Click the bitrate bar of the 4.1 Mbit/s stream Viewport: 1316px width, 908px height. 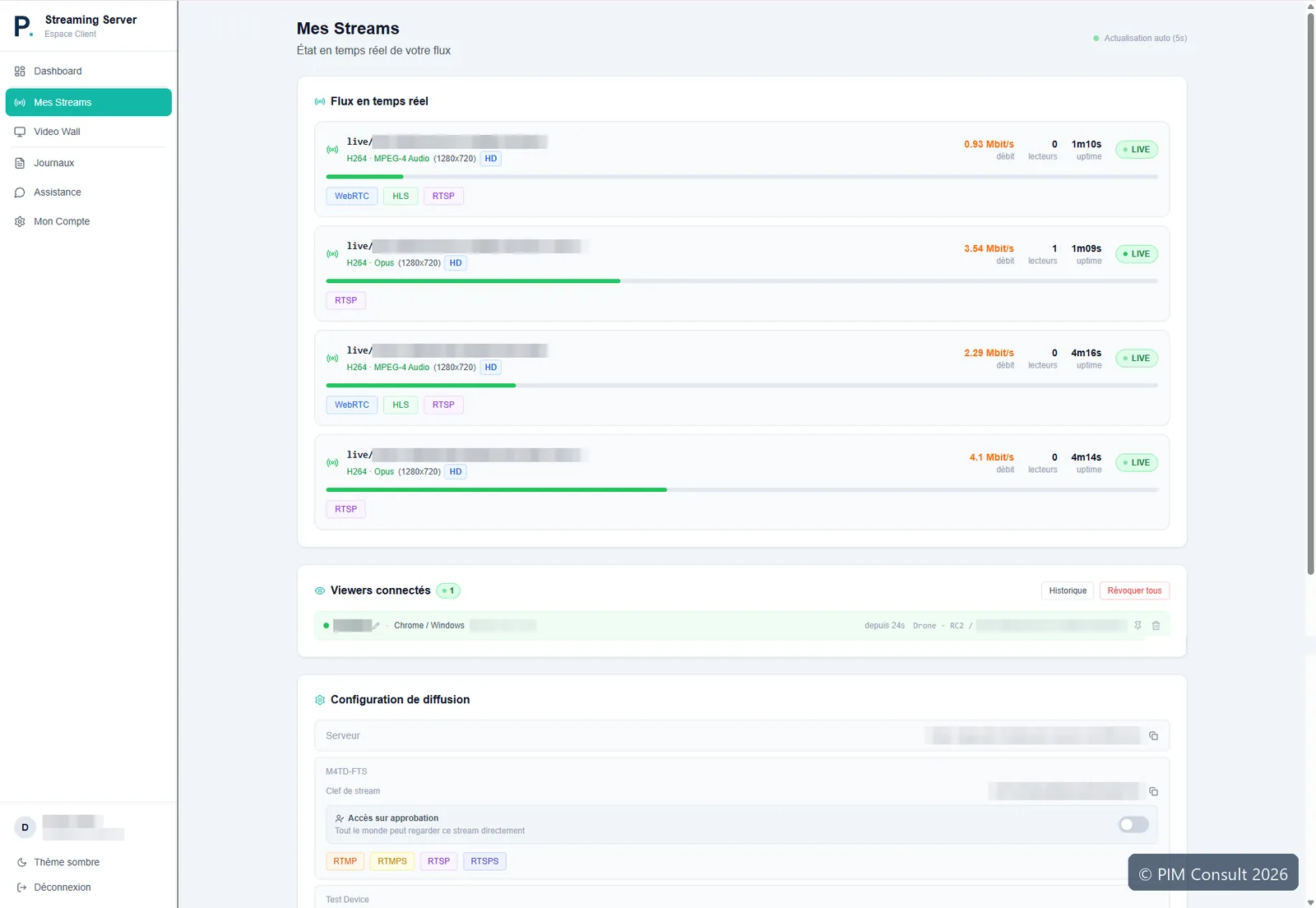pos(742,490)
